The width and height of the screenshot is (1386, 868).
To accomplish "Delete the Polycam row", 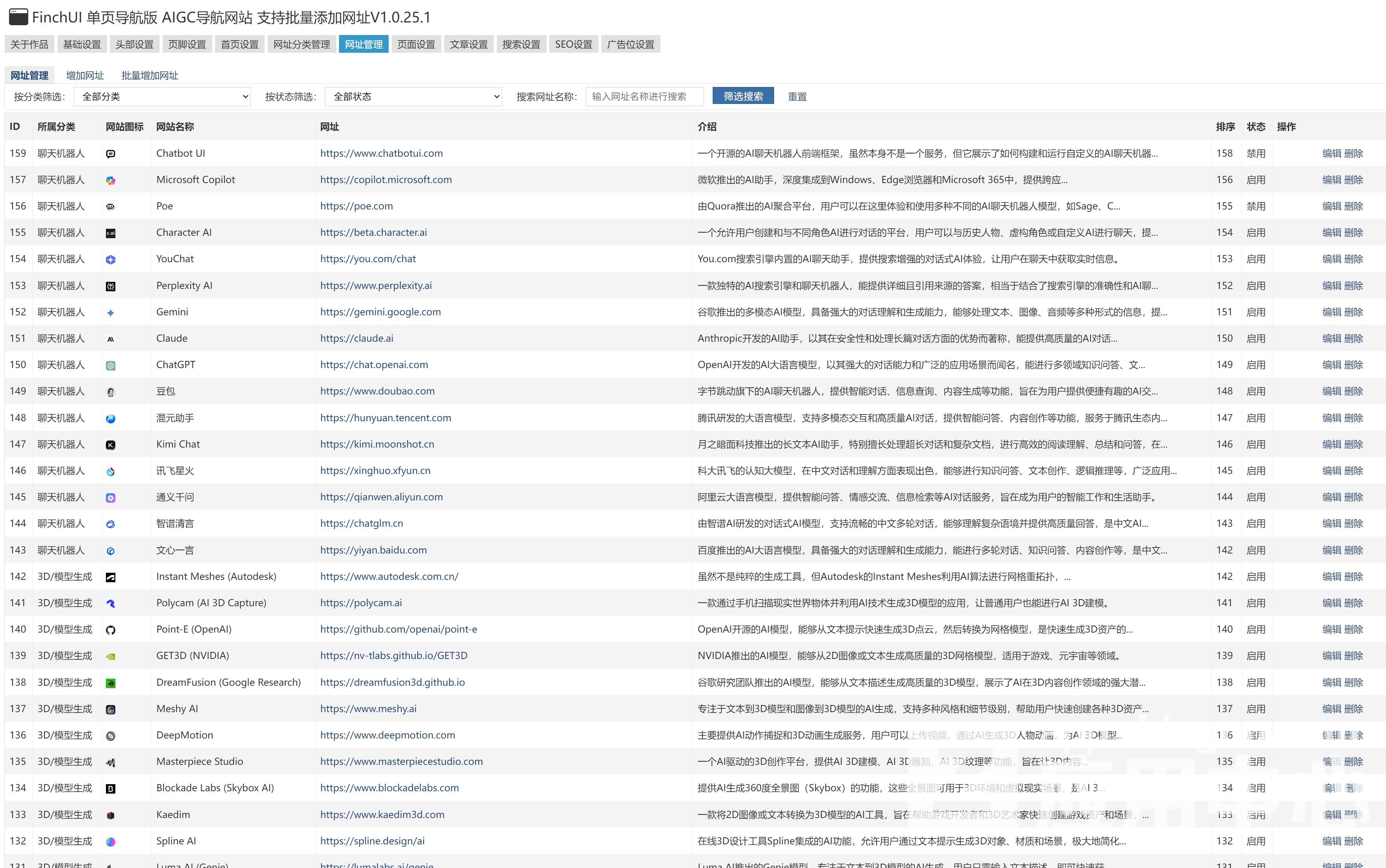I will [x=1353, y=603].
